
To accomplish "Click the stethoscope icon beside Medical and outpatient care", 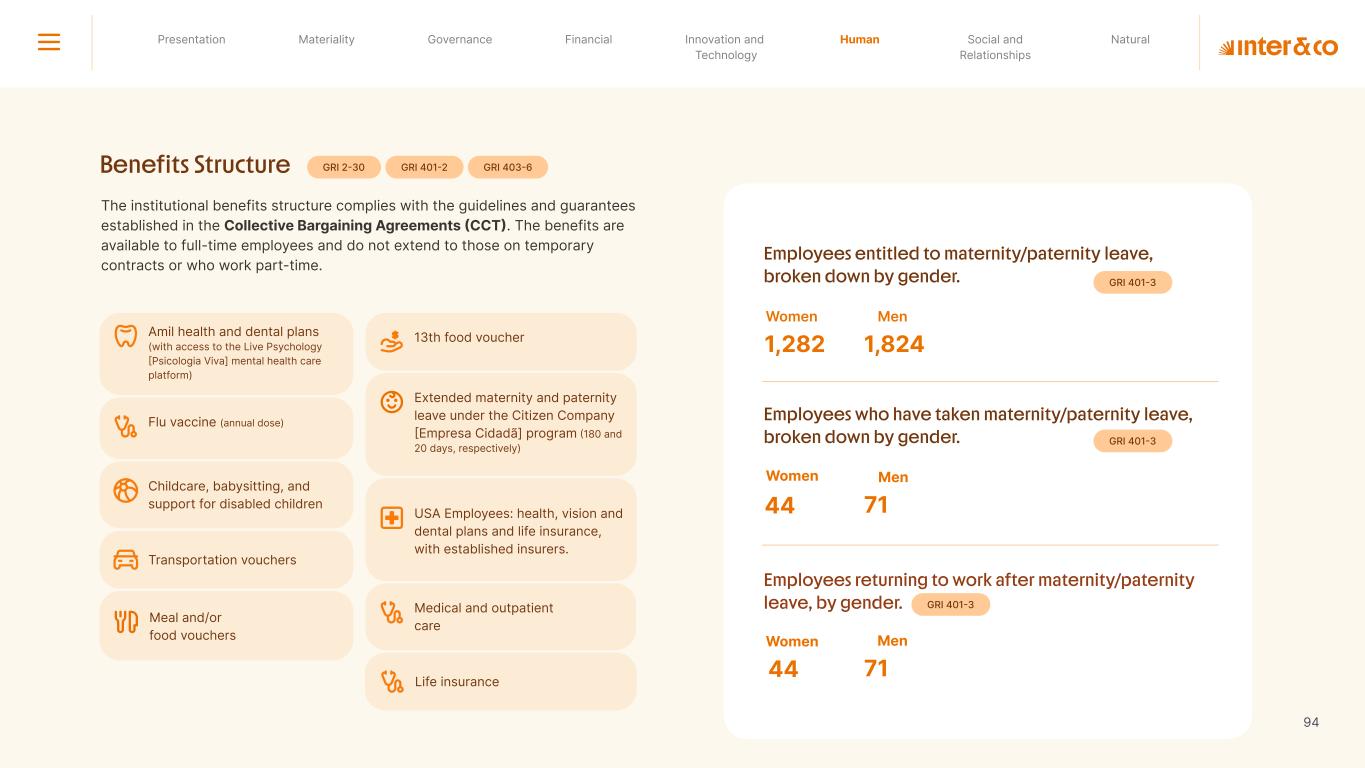I will (392, 612).
